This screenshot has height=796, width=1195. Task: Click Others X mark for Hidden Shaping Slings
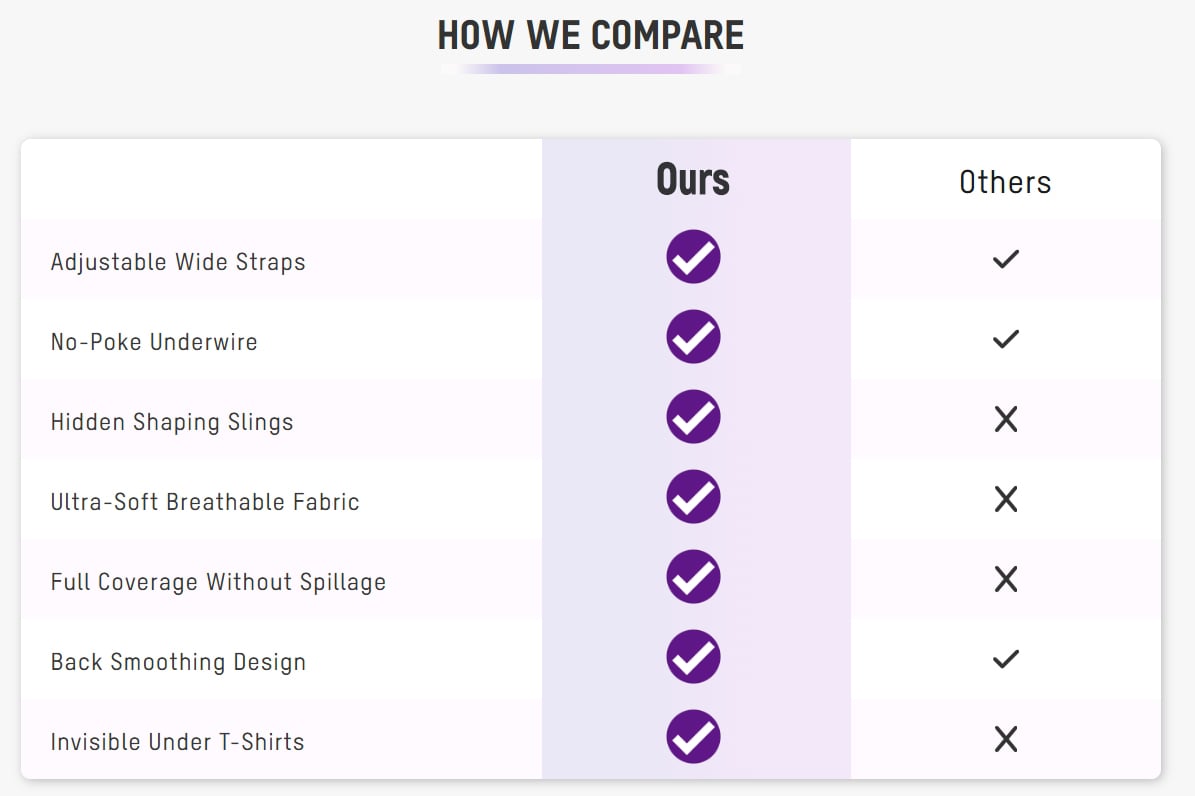[x=1005, y=419]
